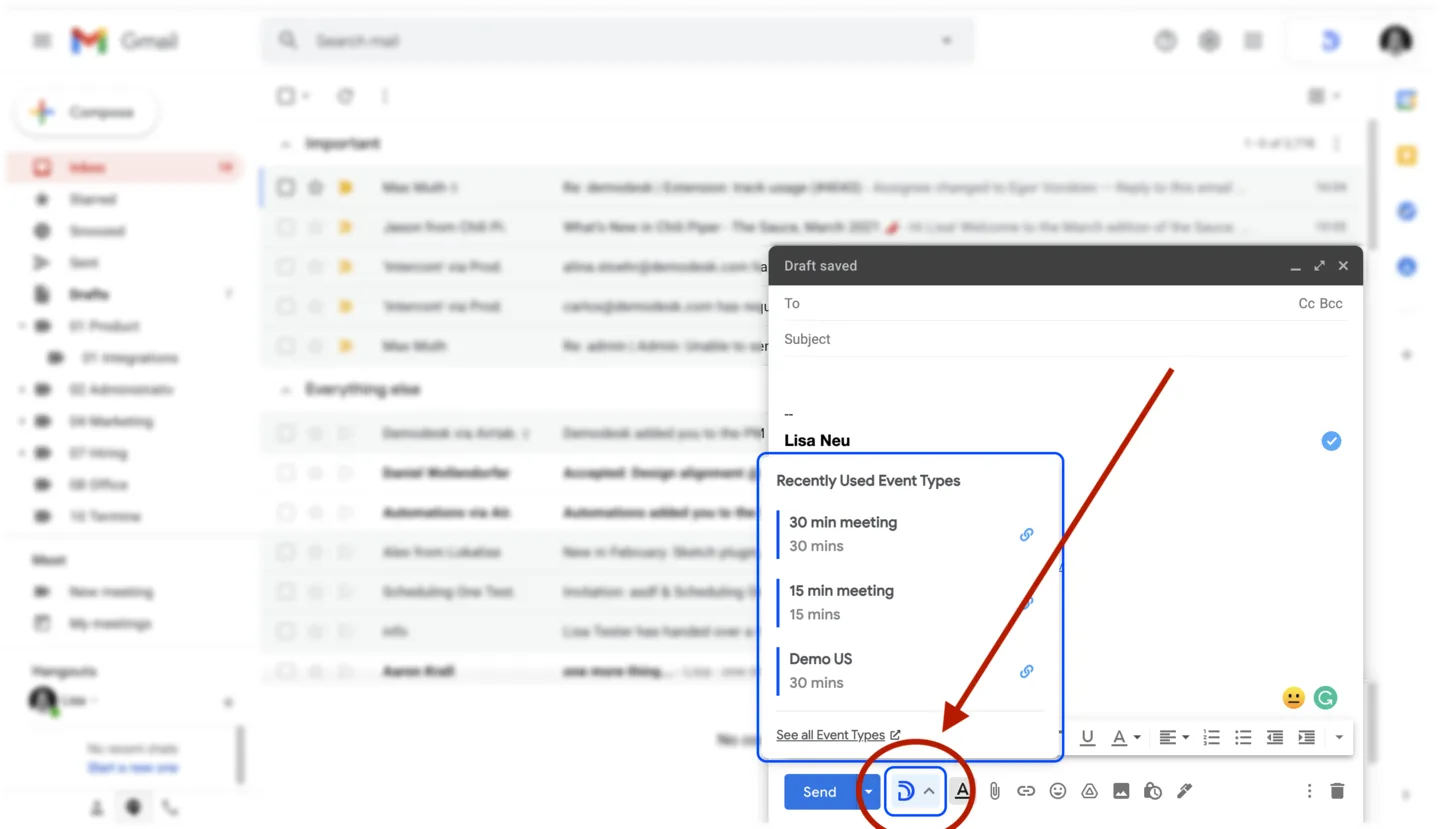Insert link with the chain icon in compose toolbar
The image size is (1440, 829).
pyautogui.click(x=1026, y=791)
